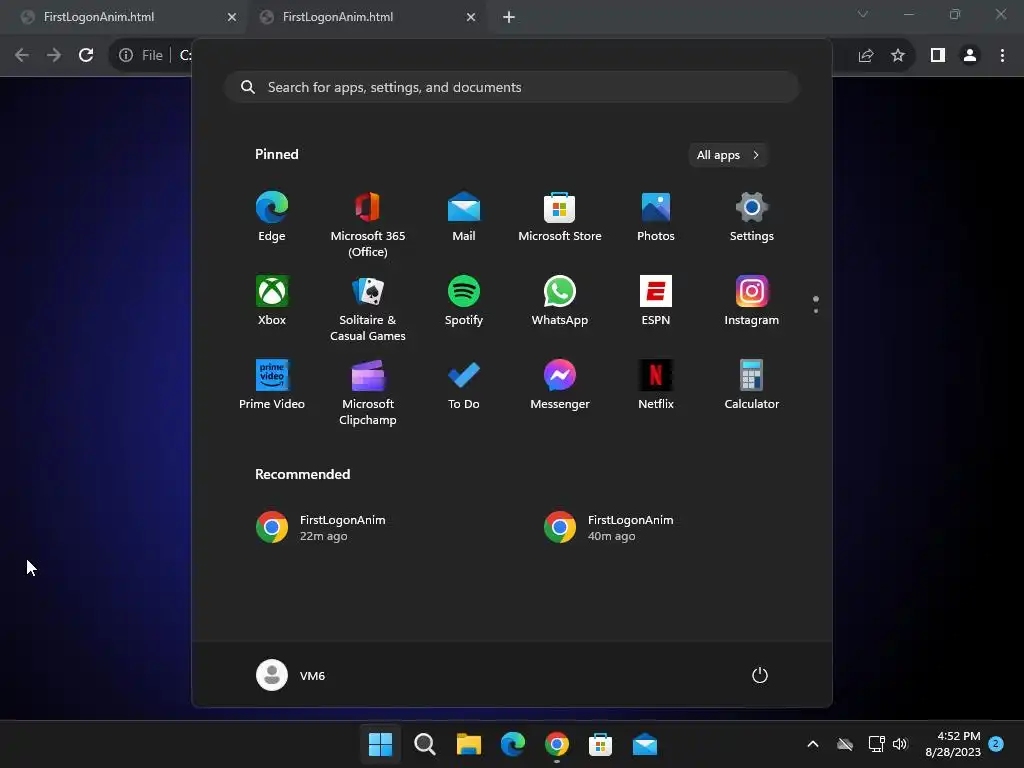
Task: Open the volume control in tray
Action: [900, 744]
